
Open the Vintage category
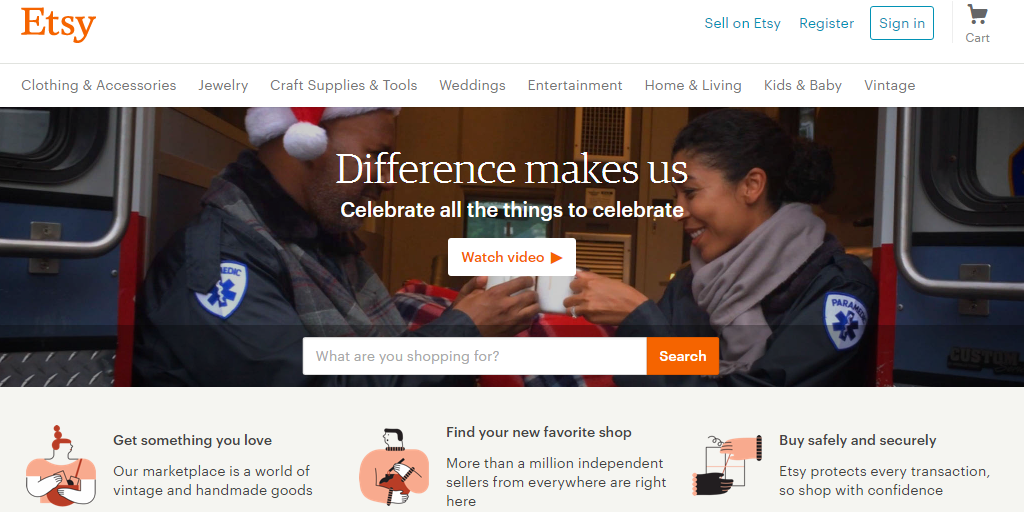click(889, 85)
